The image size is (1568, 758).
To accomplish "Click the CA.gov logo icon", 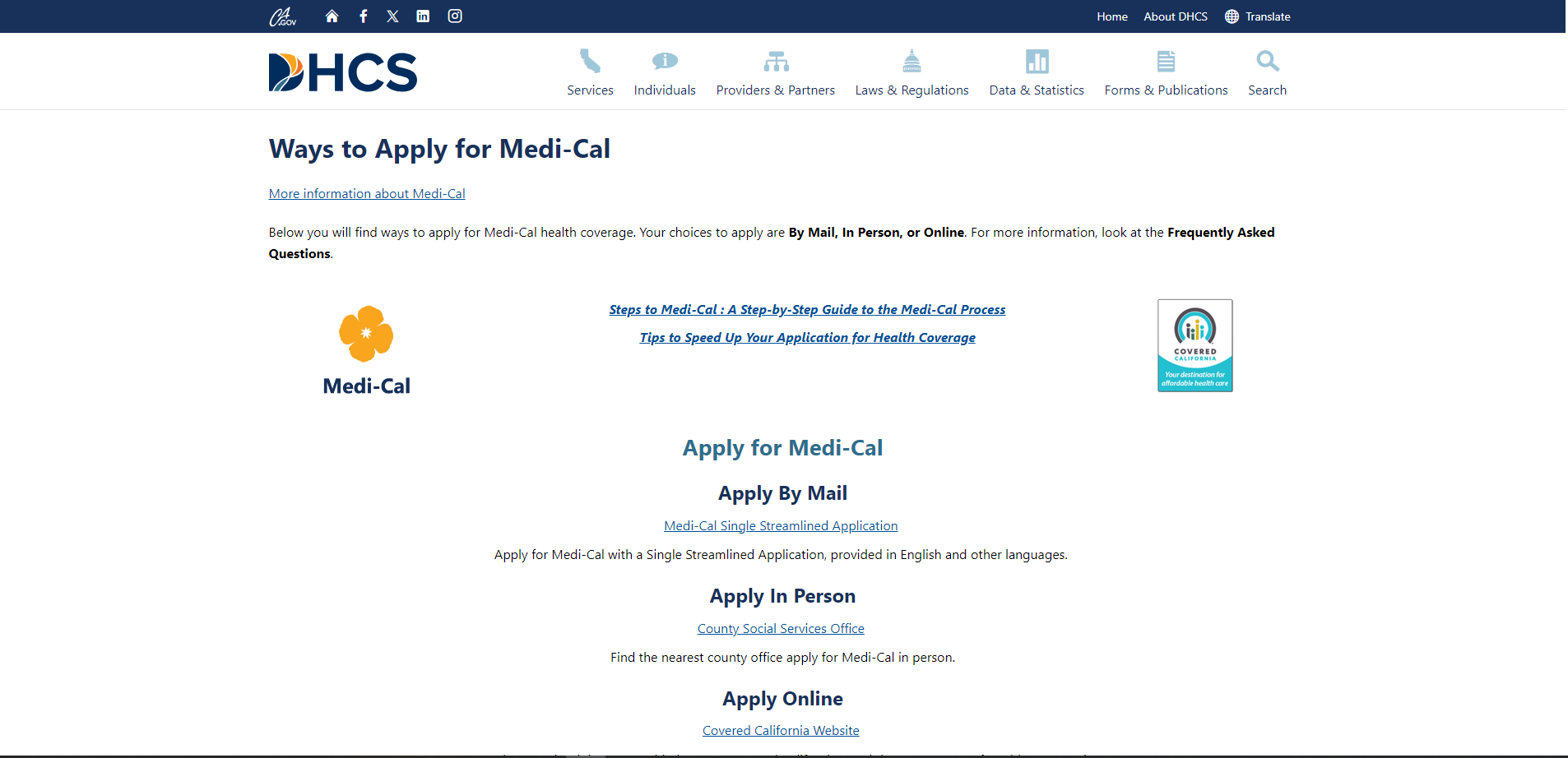I will pos(282,16).
